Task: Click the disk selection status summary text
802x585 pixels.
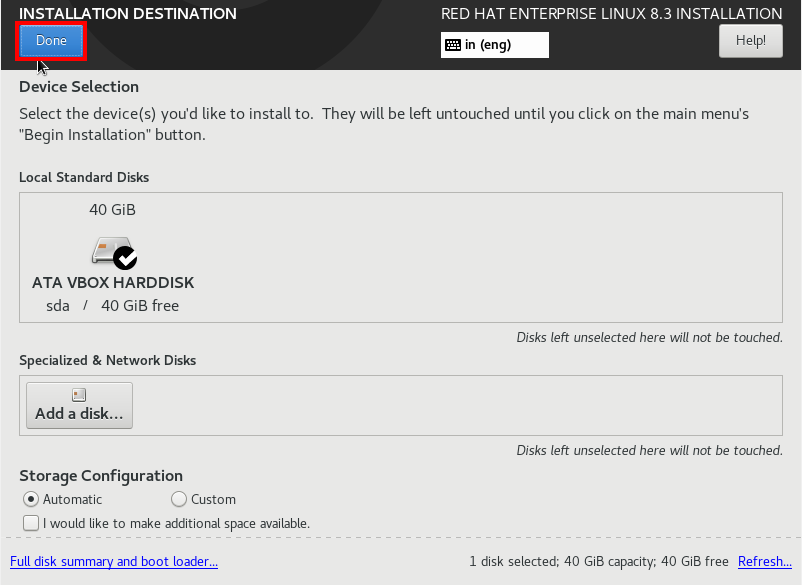Action: pos(599,561)
